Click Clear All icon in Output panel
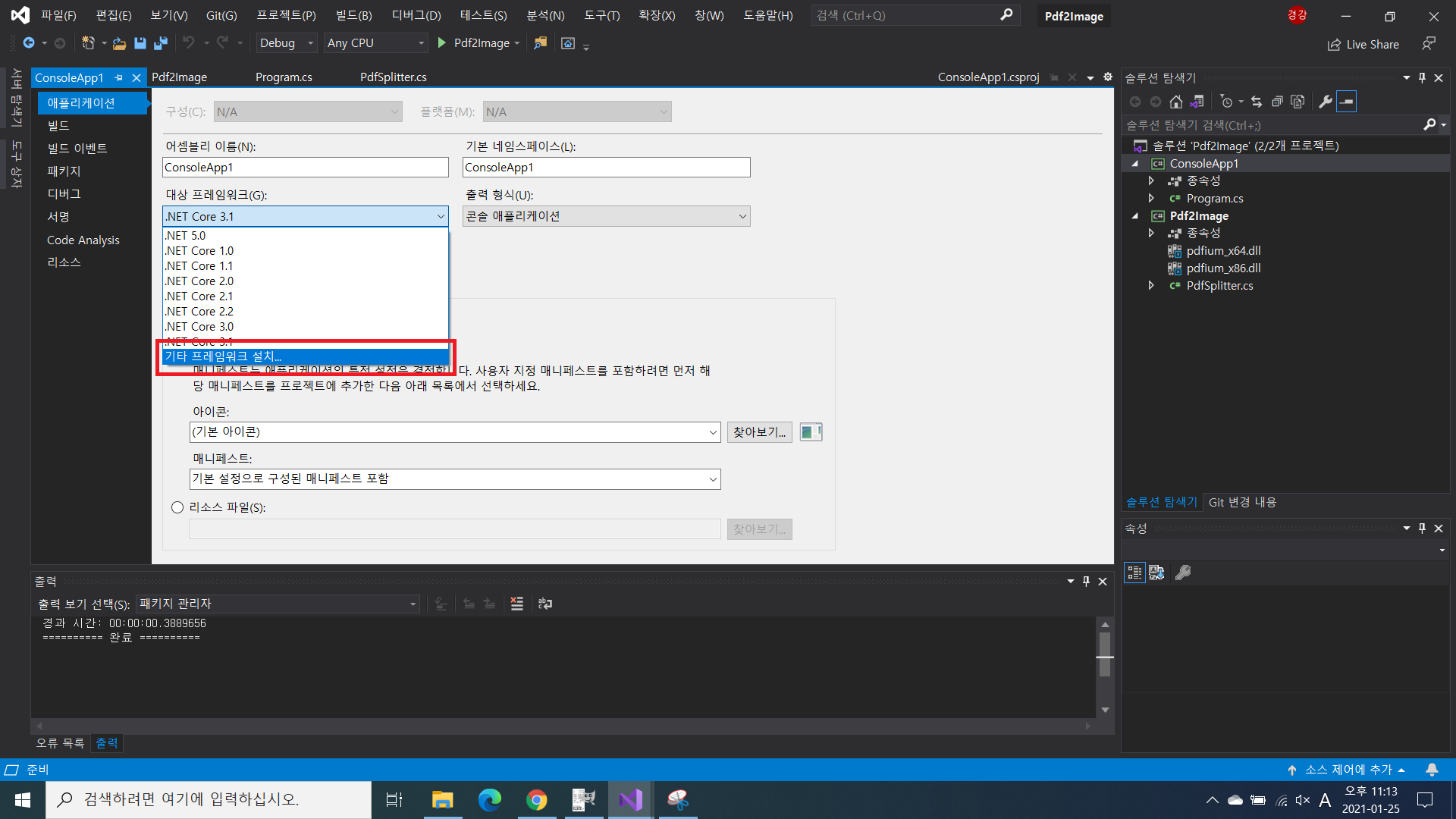 (x=516, y=604)
